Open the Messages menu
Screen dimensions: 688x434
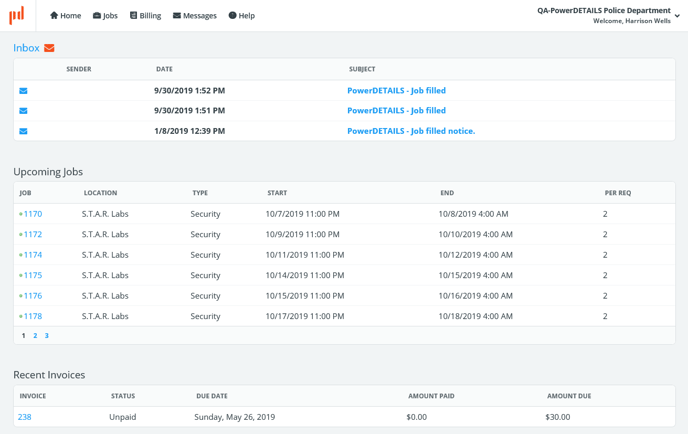point(194,16)
